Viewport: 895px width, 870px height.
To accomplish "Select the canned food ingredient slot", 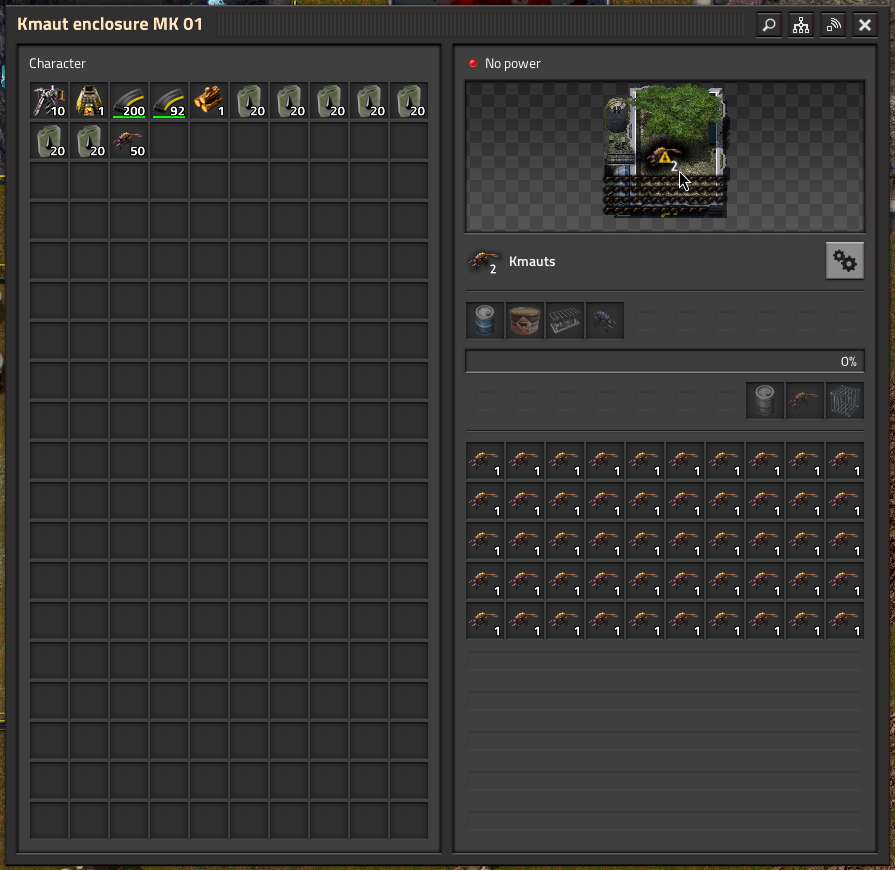I will [524, 320].
